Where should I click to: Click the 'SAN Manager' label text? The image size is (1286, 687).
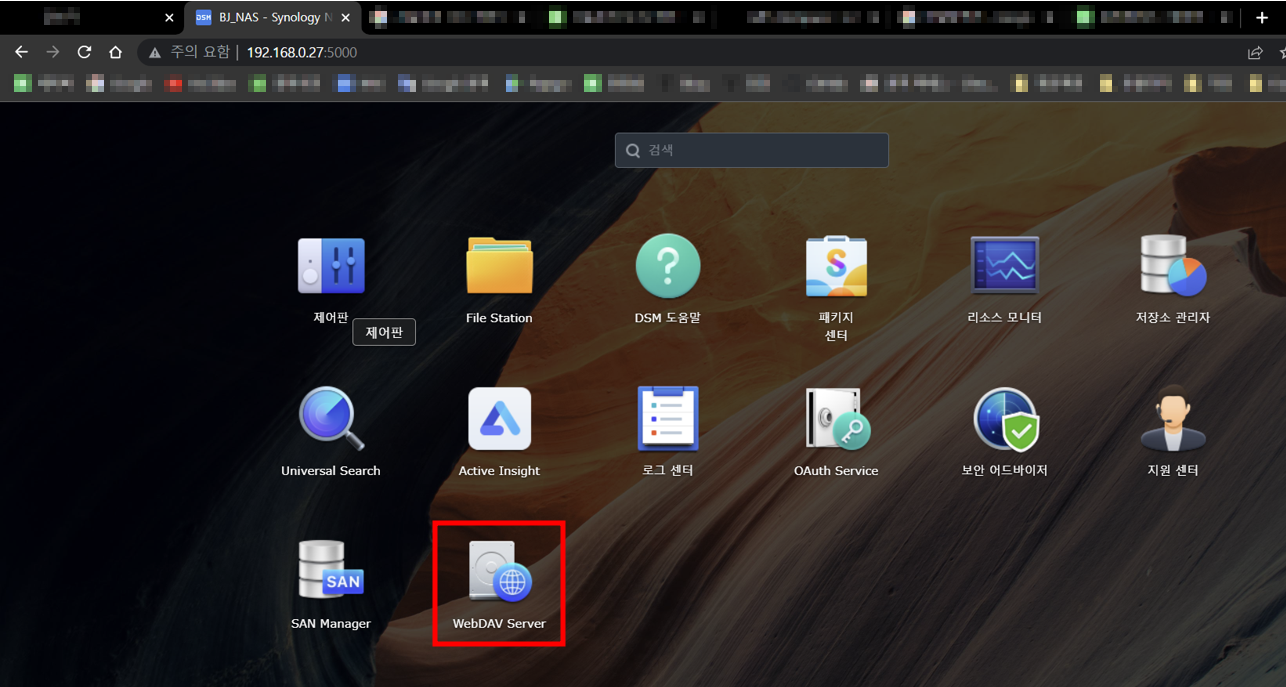coord(331,623)
